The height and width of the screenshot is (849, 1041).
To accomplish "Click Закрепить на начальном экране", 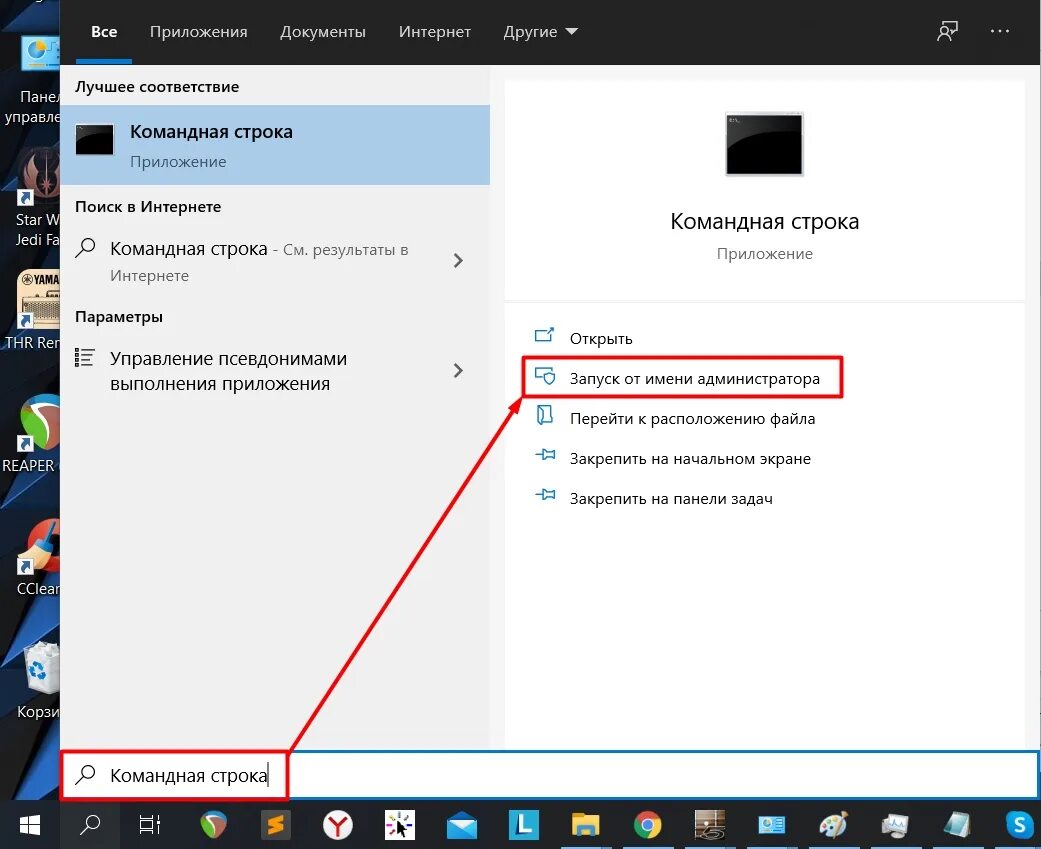I will (x=690, y=459).
